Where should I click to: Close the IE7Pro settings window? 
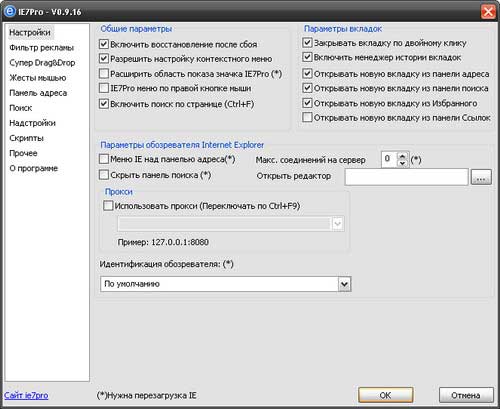click(488, 12)
